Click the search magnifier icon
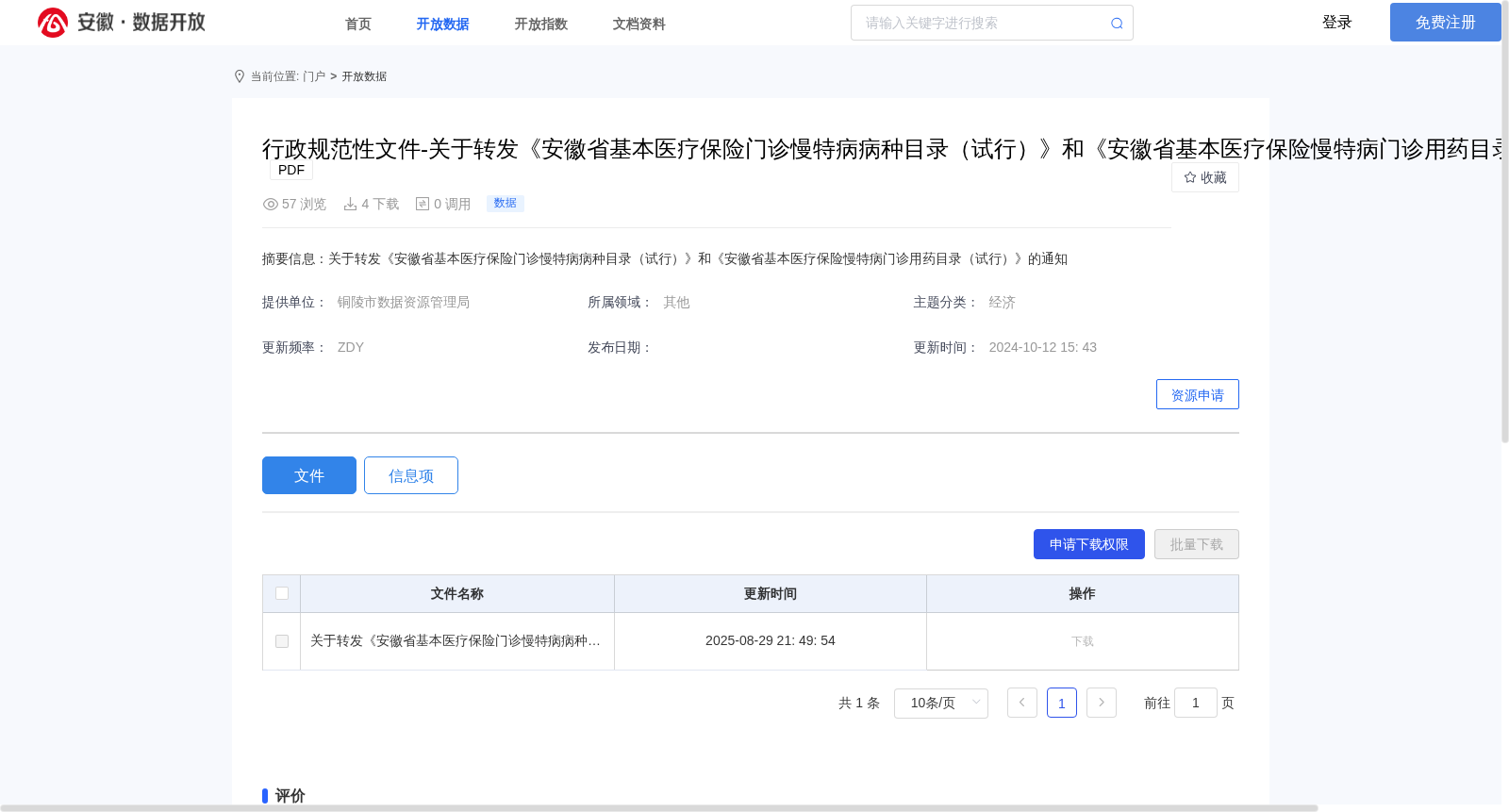This screenshot has height=812, width=1509. coord(1117,24)
